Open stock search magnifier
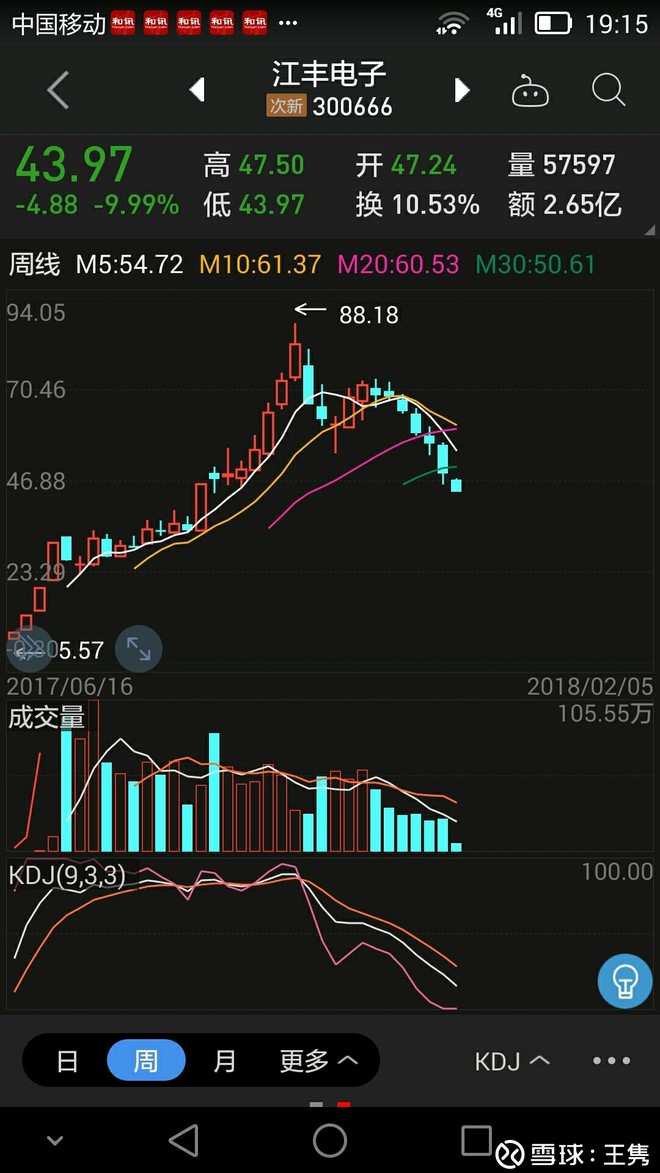The height and width of the screenshot is (1173, 660). tap(608, 91)
